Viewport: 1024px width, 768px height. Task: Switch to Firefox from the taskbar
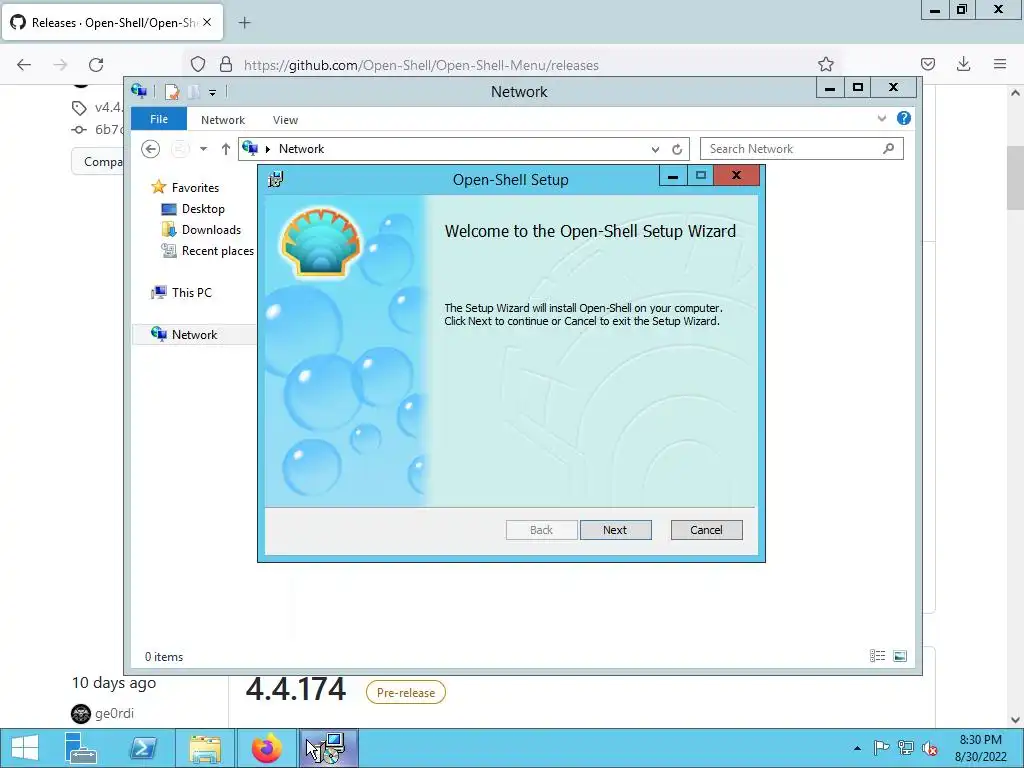267,748
